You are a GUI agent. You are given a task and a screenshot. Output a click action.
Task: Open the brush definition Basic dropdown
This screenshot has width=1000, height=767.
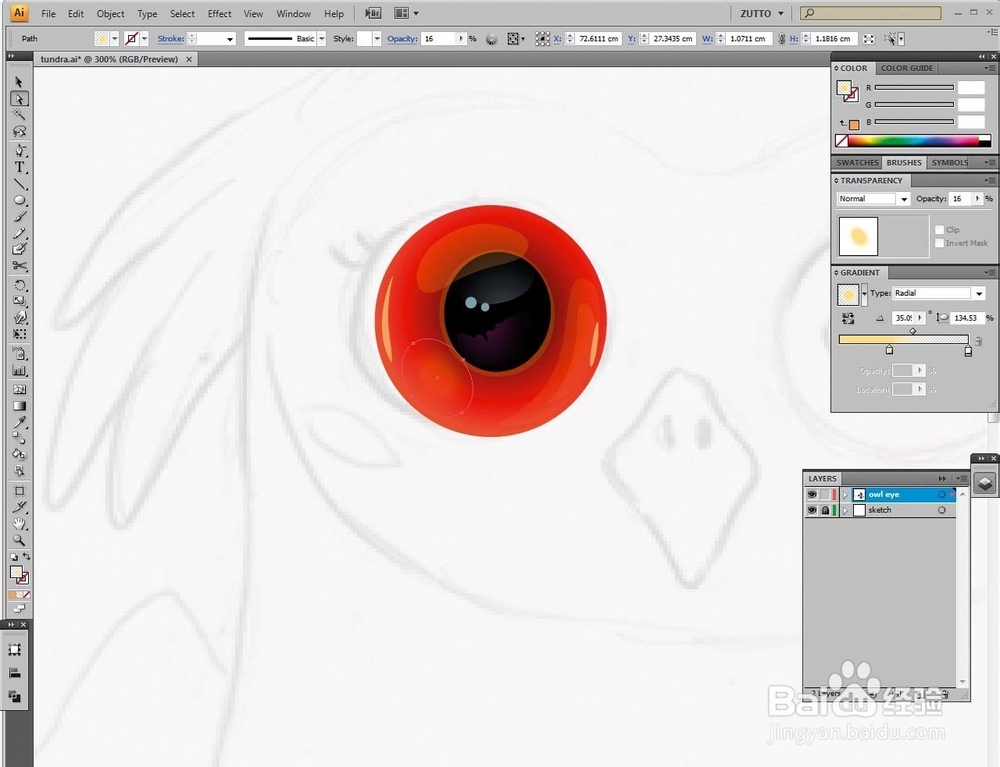click(321, 39)
